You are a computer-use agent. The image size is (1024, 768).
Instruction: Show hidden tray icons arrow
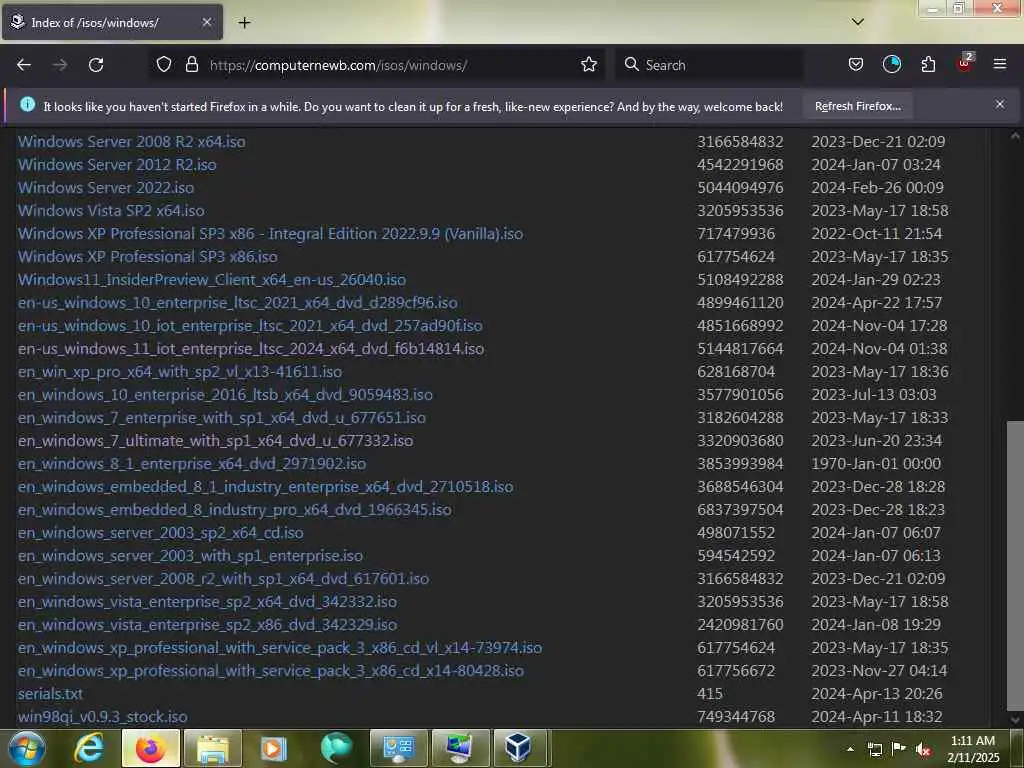click(850, 749)
